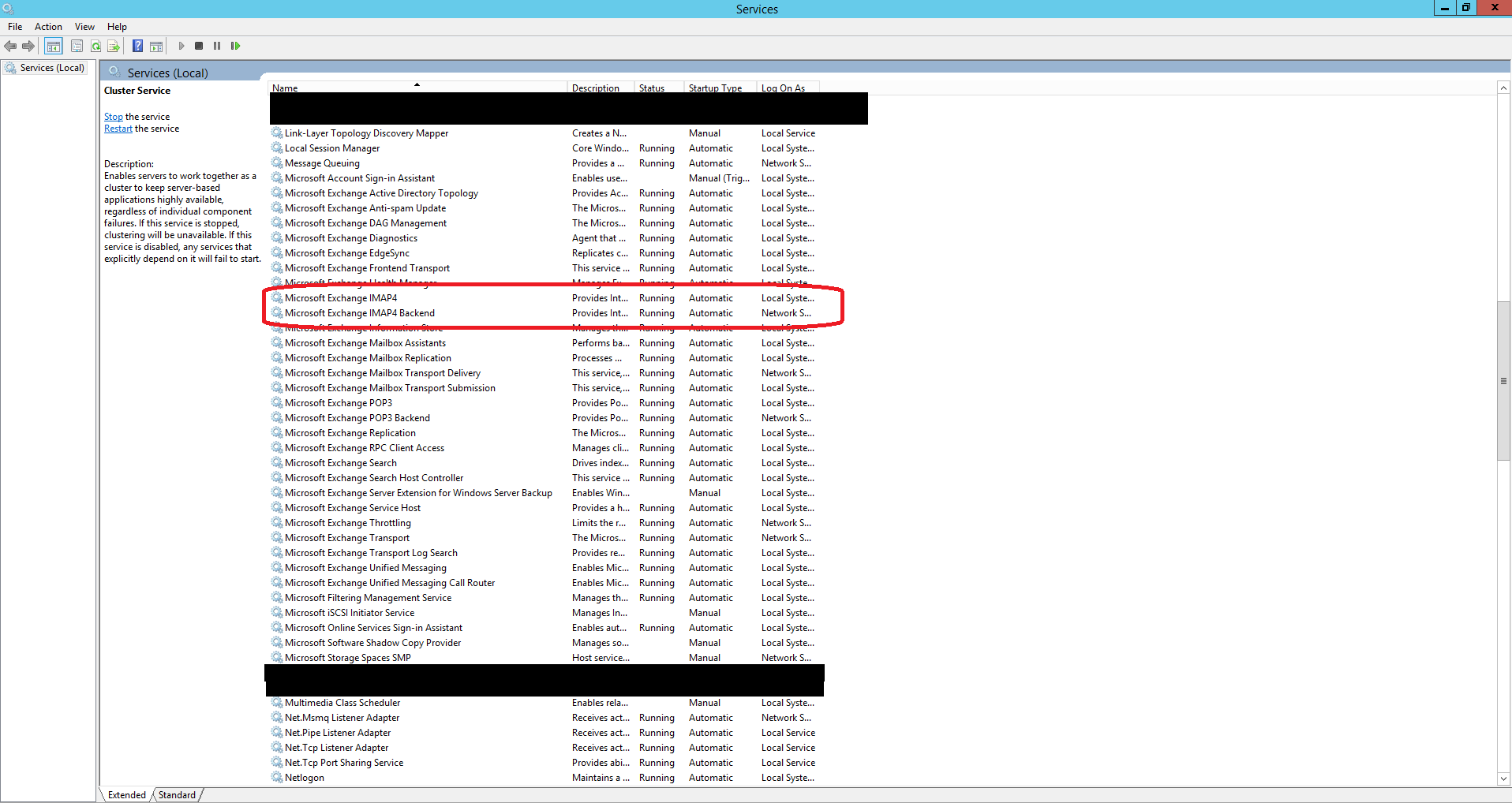Click the gear icon for Microsoft Exchange Throttling
Screen dimensions: 1512x803
tap(277, 522)
